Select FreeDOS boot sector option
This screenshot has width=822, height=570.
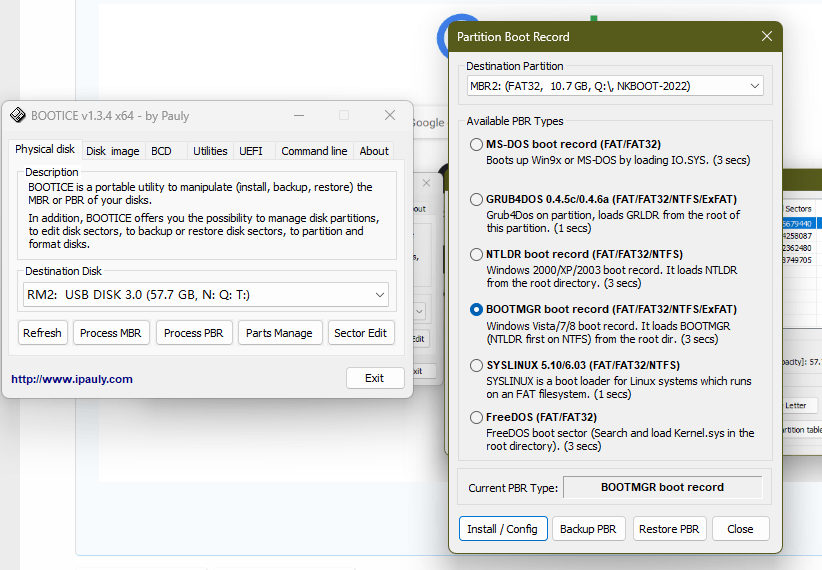[x=477, y=417]
